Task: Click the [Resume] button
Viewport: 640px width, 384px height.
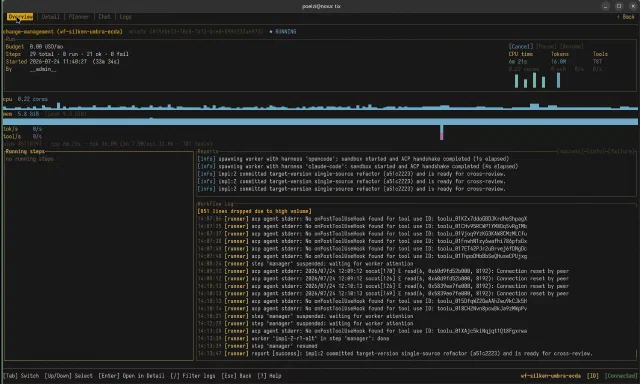Action: tap(571, 47)
